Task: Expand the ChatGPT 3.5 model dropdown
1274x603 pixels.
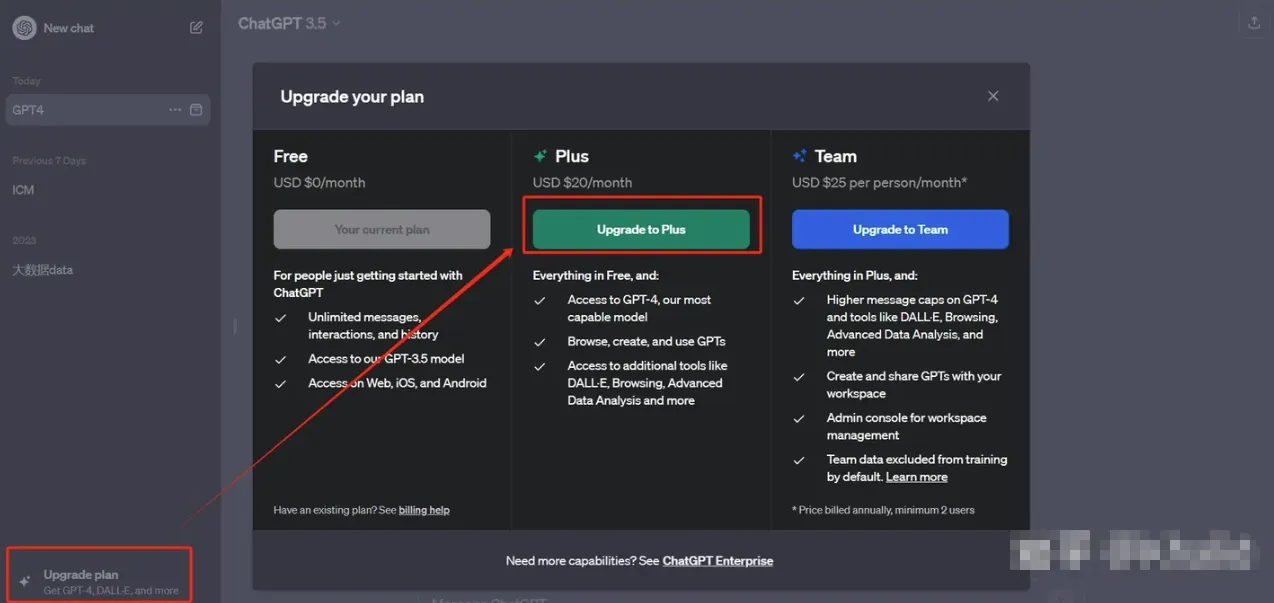Action: click(x=290, y=23)
